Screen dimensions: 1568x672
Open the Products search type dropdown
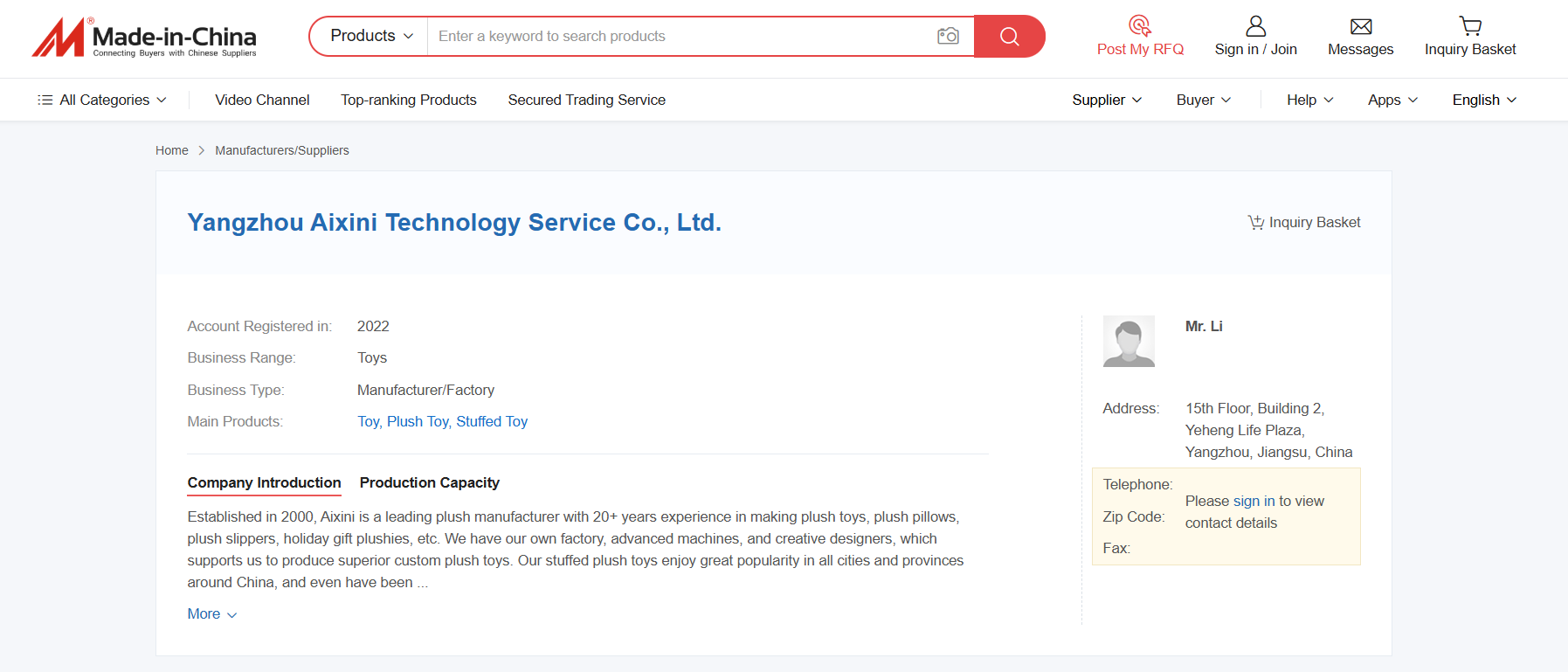click(371, 36)
